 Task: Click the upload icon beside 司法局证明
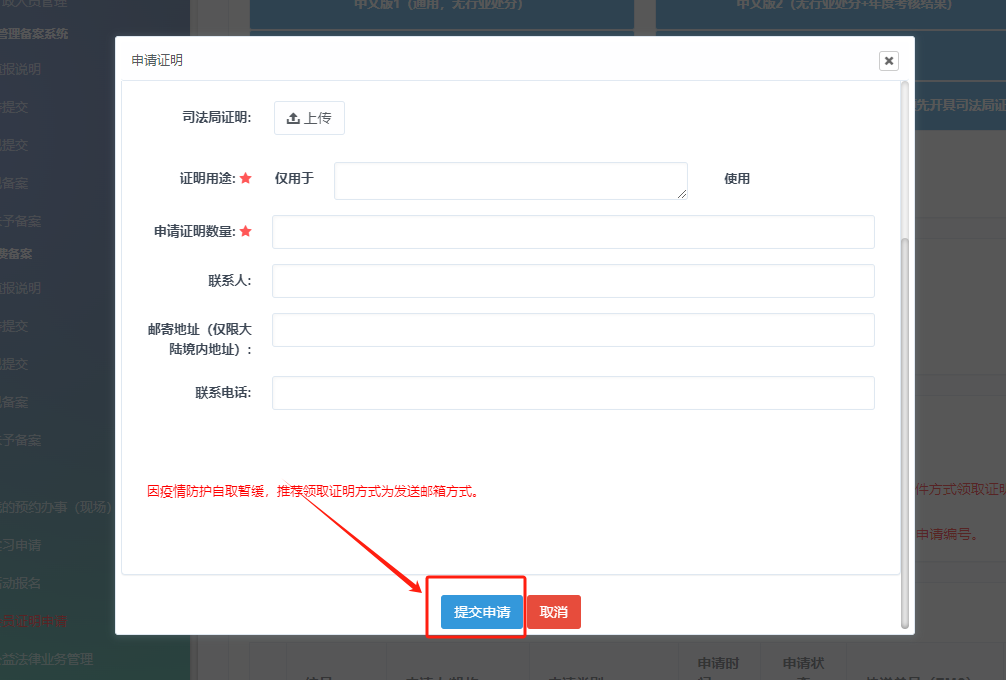click(293, 118)
